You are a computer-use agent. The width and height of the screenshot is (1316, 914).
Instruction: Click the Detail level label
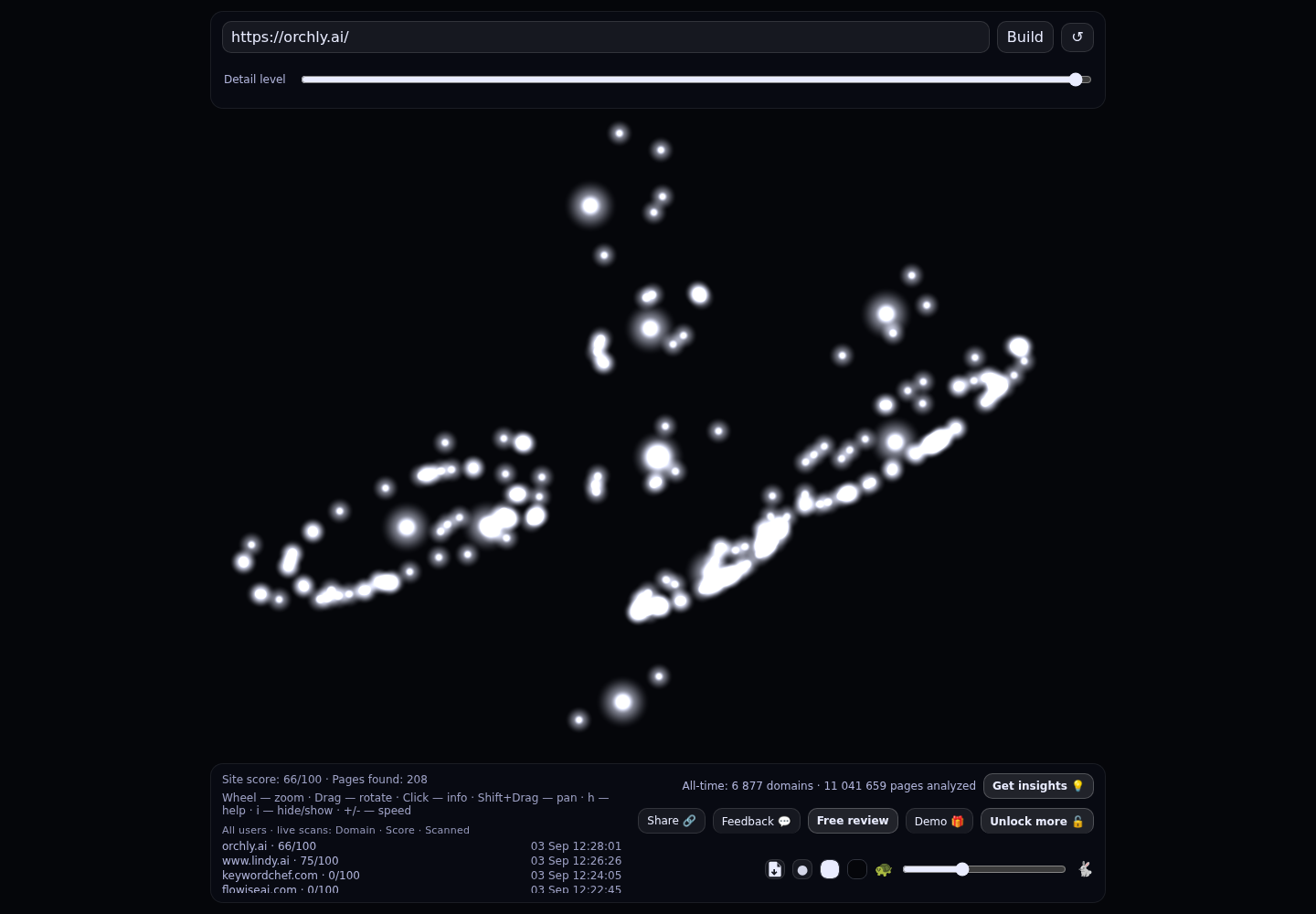[x=255, y=80]
